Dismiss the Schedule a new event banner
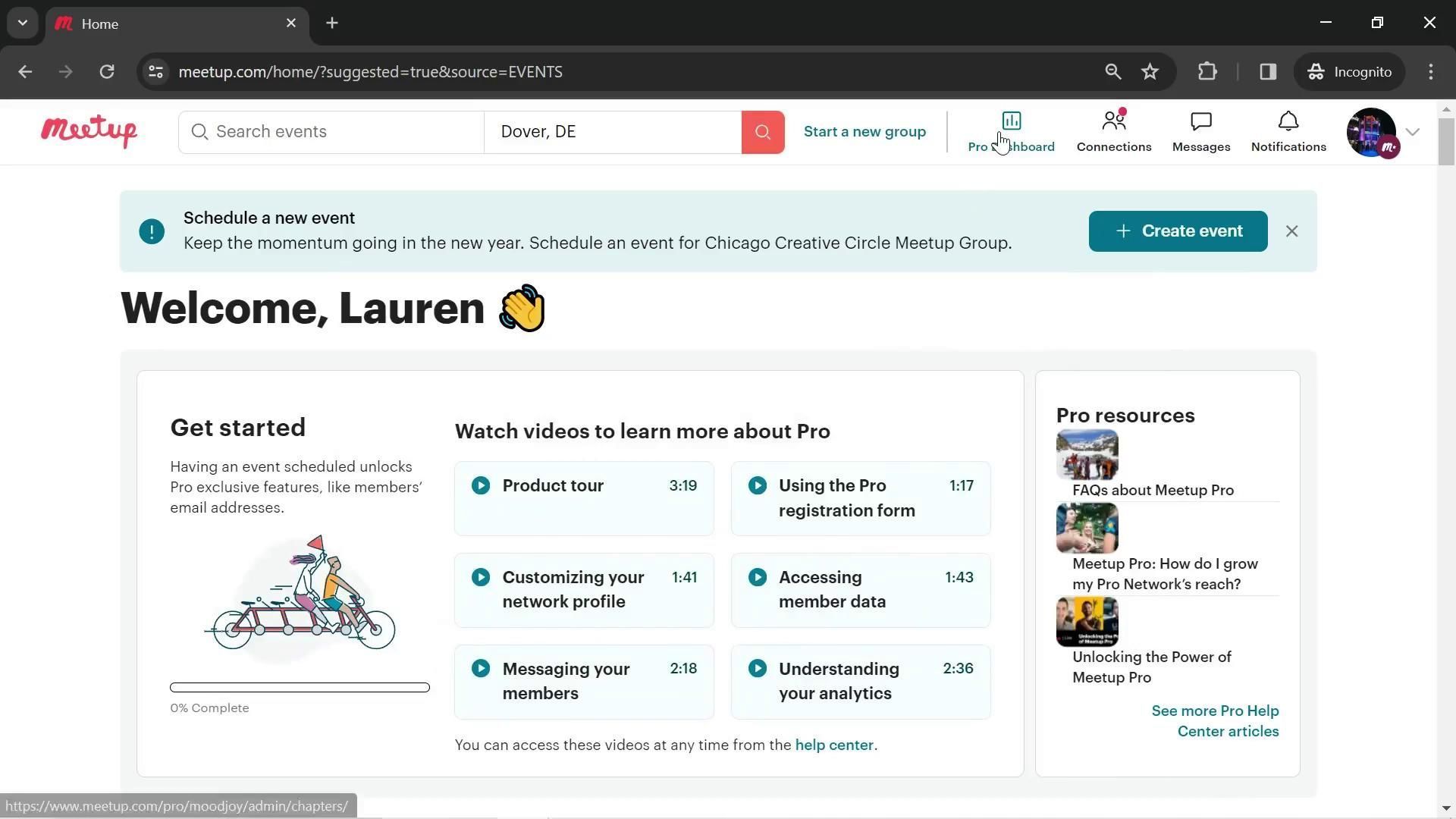Viewport: 1456px width, 819px height. (x=1291, y=231)
